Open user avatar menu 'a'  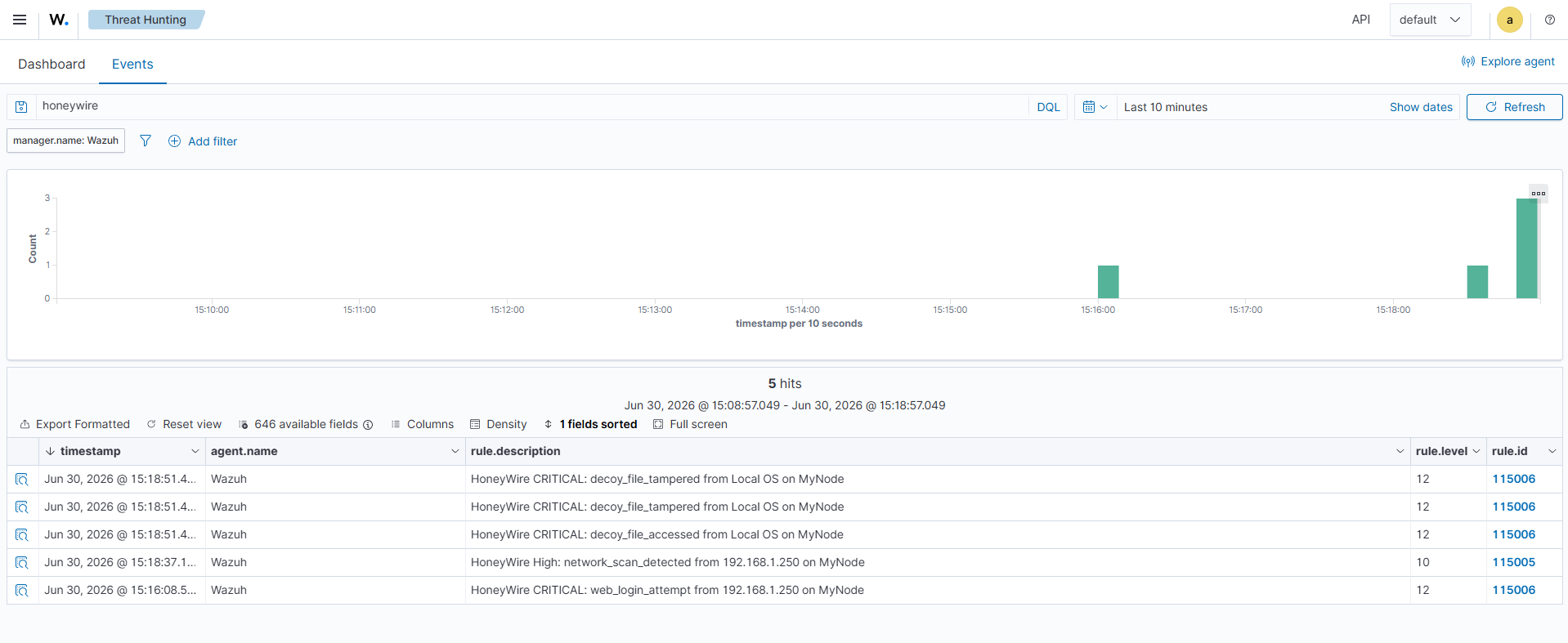coord(1509,20)
